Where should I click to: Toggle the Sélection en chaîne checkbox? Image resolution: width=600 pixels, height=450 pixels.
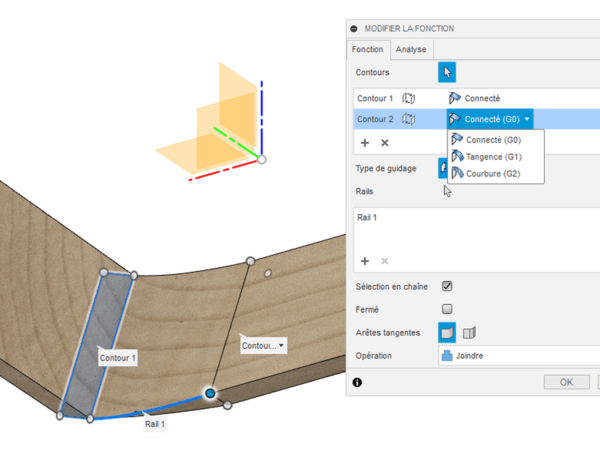[x=447, y=286]
